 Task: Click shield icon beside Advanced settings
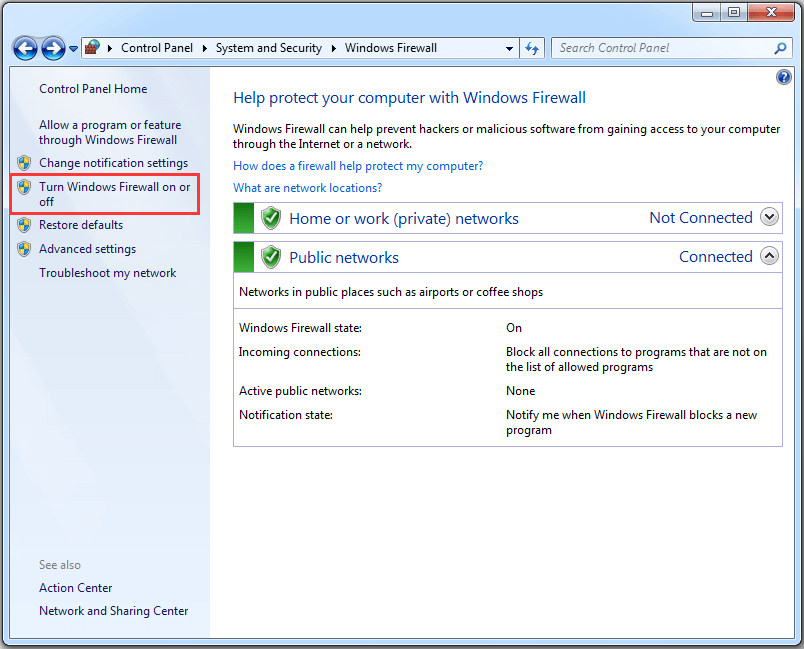tap(24, 249)
